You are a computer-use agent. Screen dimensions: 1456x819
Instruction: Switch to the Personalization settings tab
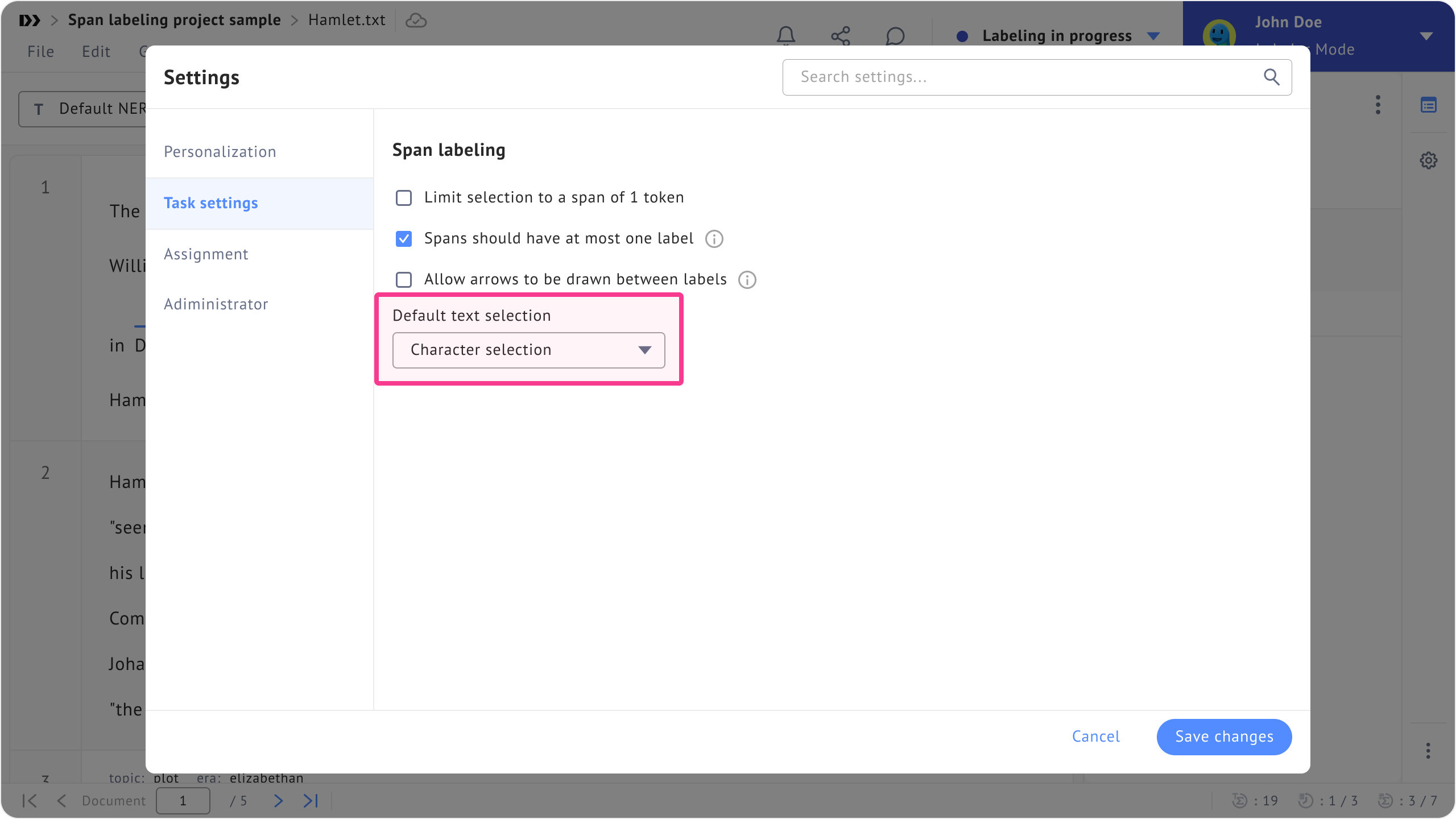point(220,152)
